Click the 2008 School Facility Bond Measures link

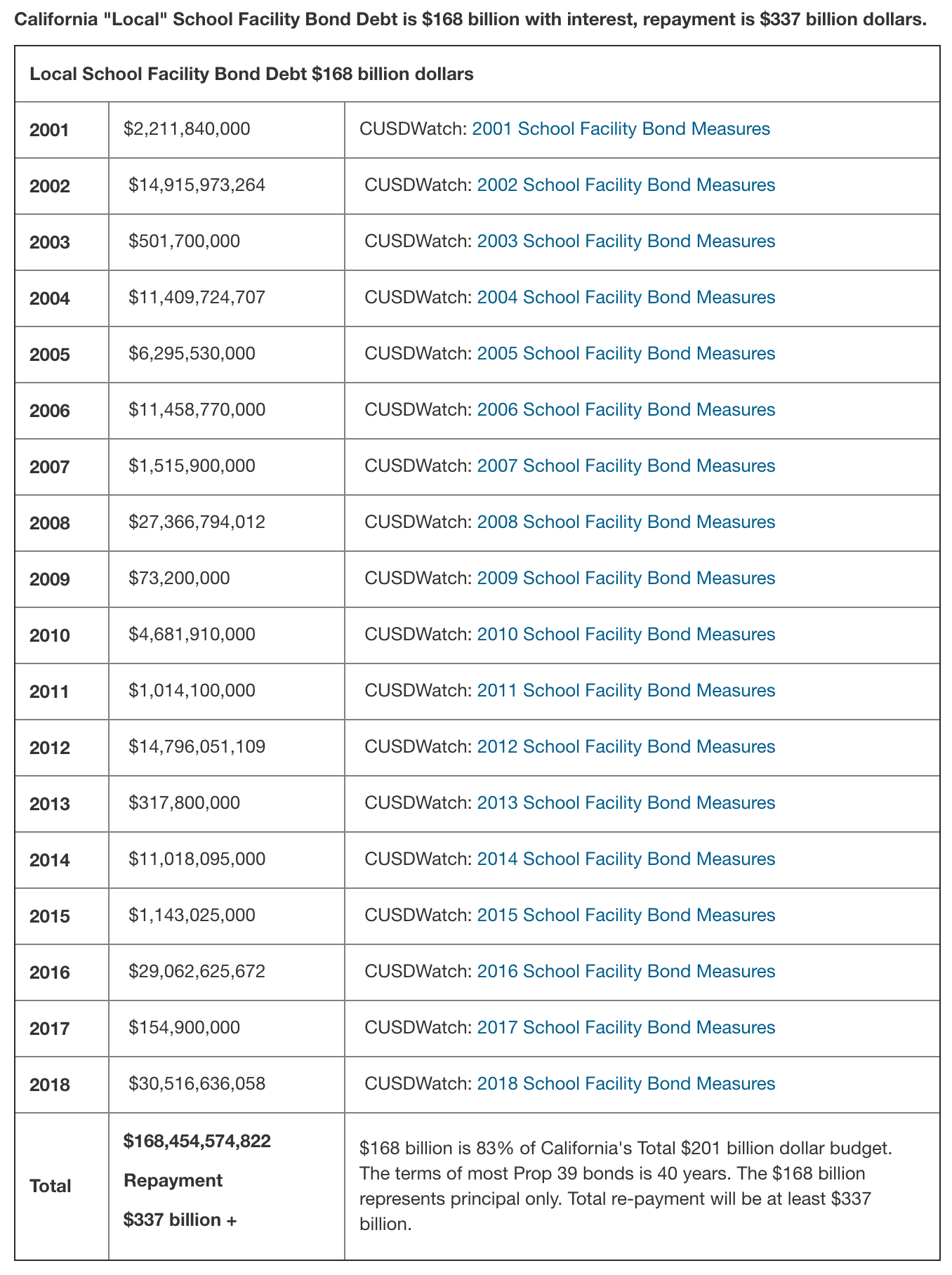click(626, 522)
